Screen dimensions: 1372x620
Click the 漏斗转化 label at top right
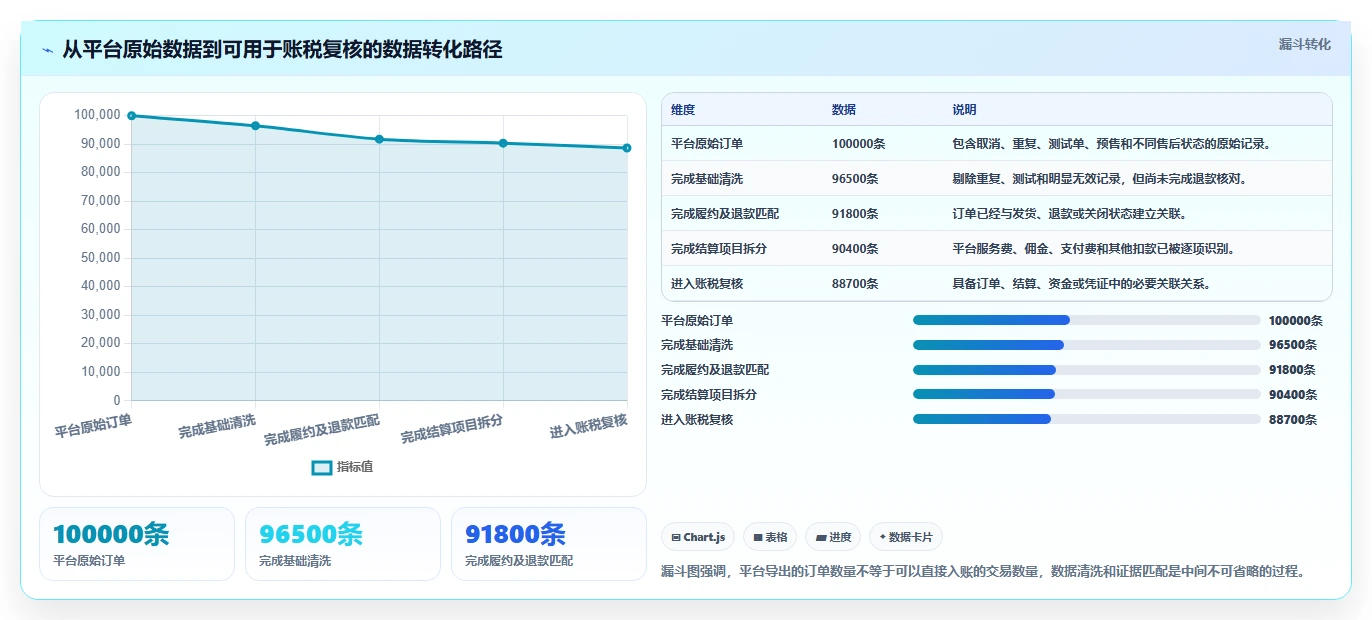[x=1305, y=45]
